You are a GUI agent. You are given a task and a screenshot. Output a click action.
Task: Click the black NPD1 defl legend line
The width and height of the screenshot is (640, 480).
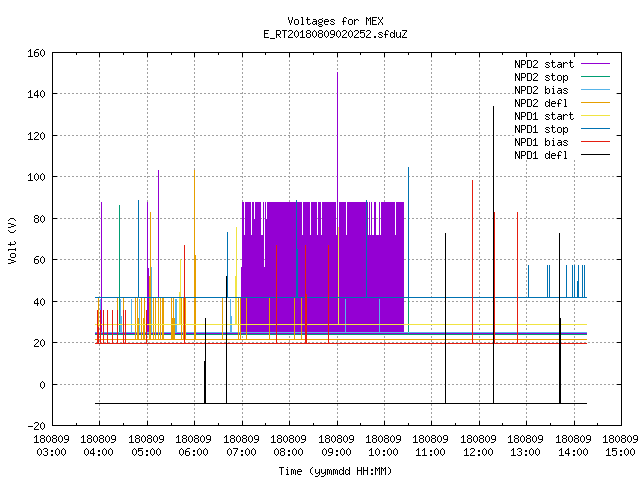595,155
